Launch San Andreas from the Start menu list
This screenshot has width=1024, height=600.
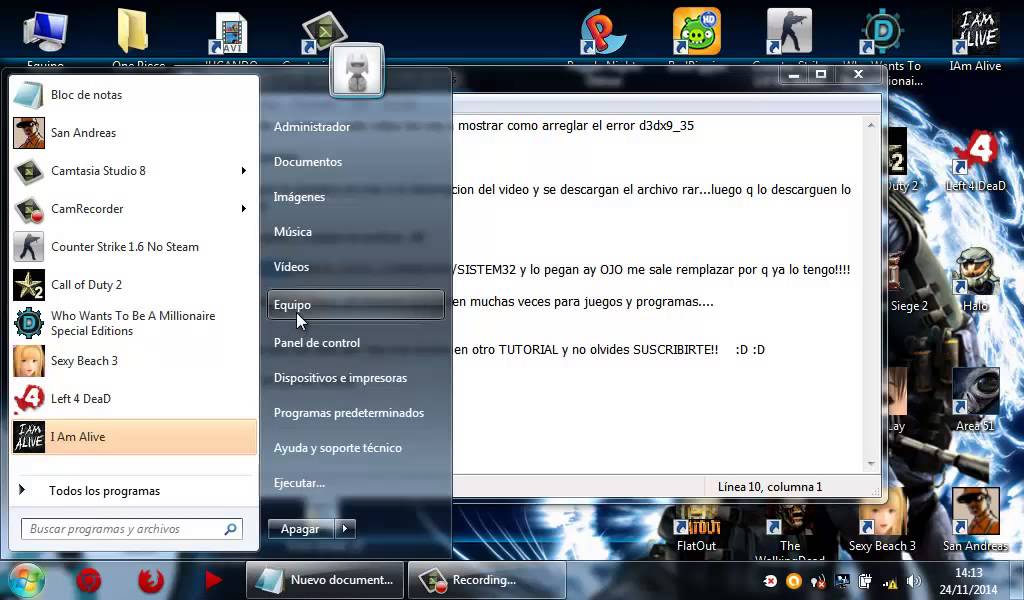[x=134, y=133]
